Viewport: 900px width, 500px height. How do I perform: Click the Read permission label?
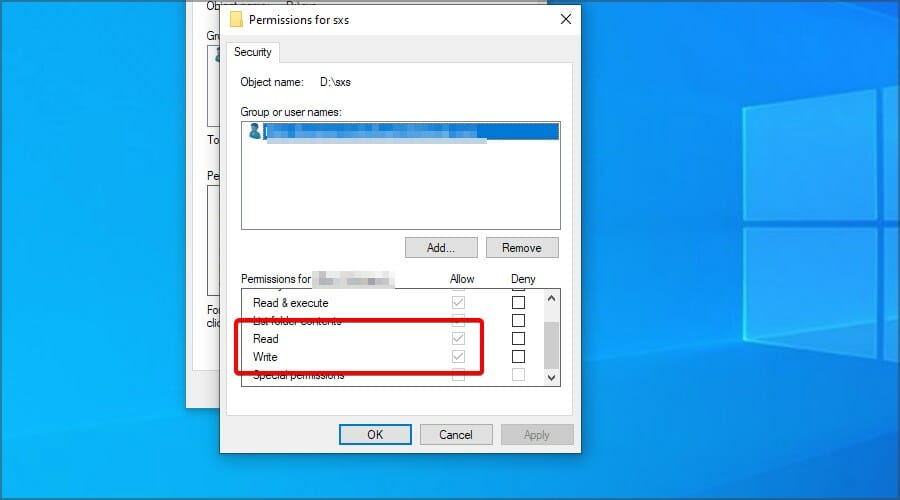tap(266, 339)
